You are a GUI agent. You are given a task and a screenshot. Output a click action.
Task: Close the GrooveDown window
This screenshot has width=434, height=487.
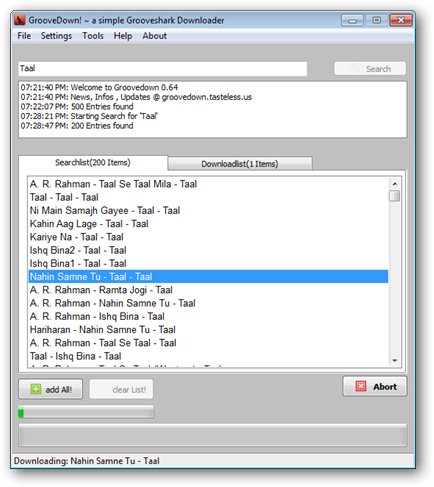coord(401,21)
